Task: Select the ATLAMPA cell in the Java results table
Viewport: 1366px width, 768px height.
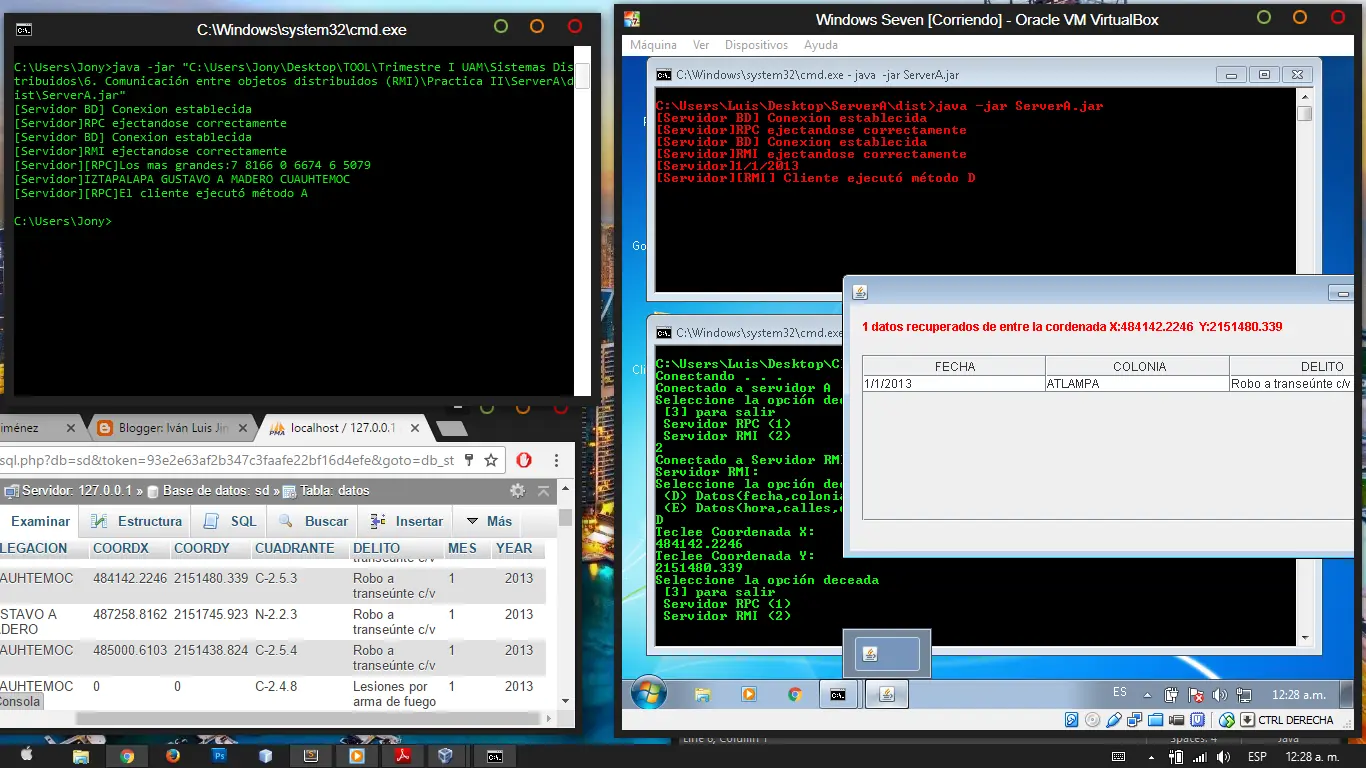Action: point(1138,383)
